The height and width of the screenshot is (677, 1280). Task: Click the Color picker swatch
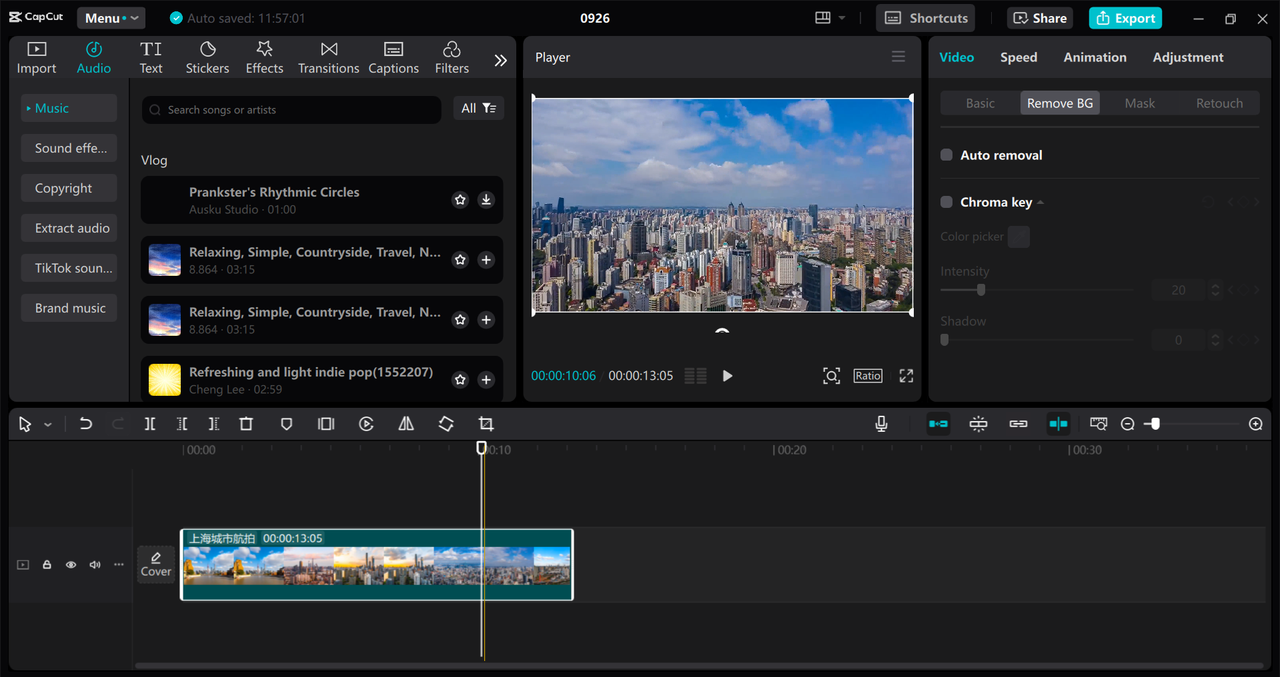[1019, 237]
